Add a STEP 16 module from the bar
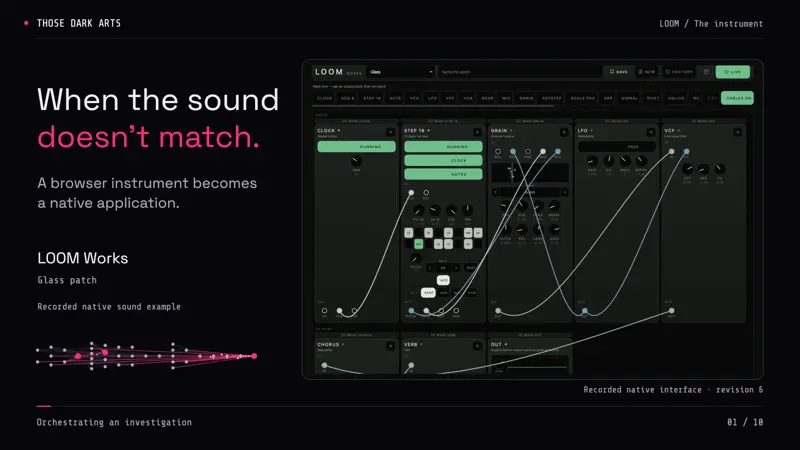 pyautogui.click(x=372, y=98)
